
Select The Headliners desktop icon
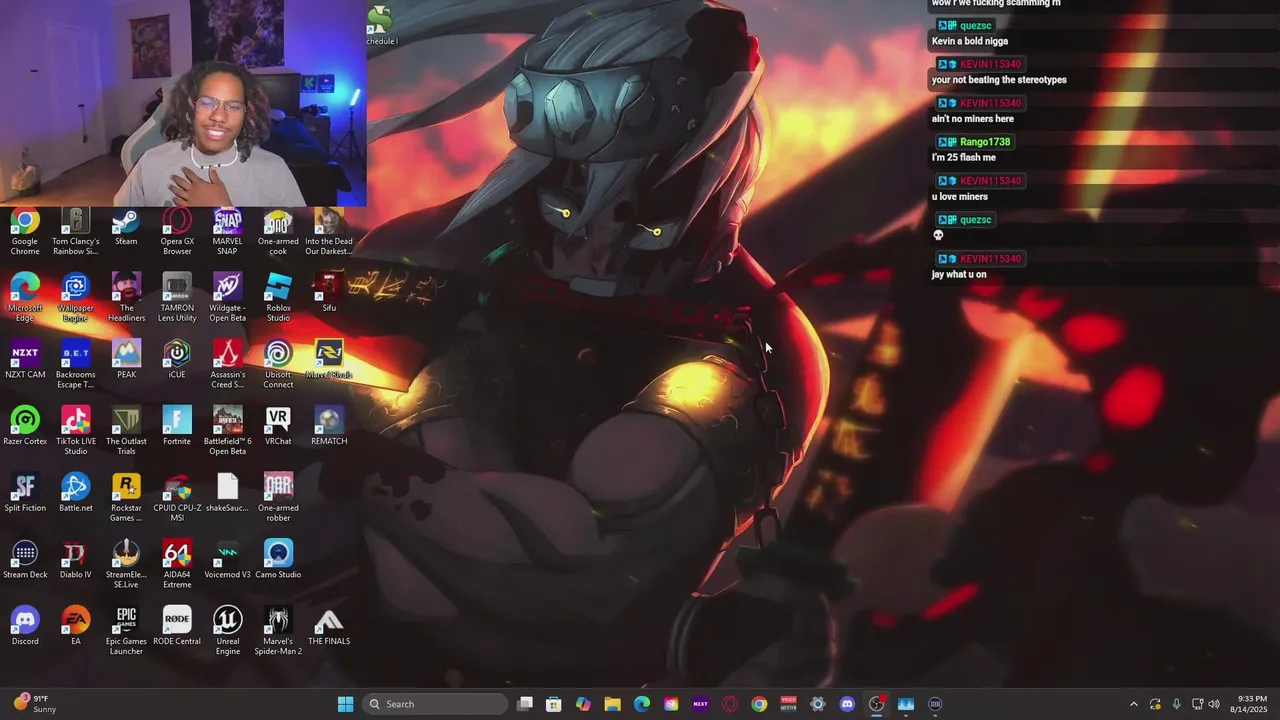126,299
